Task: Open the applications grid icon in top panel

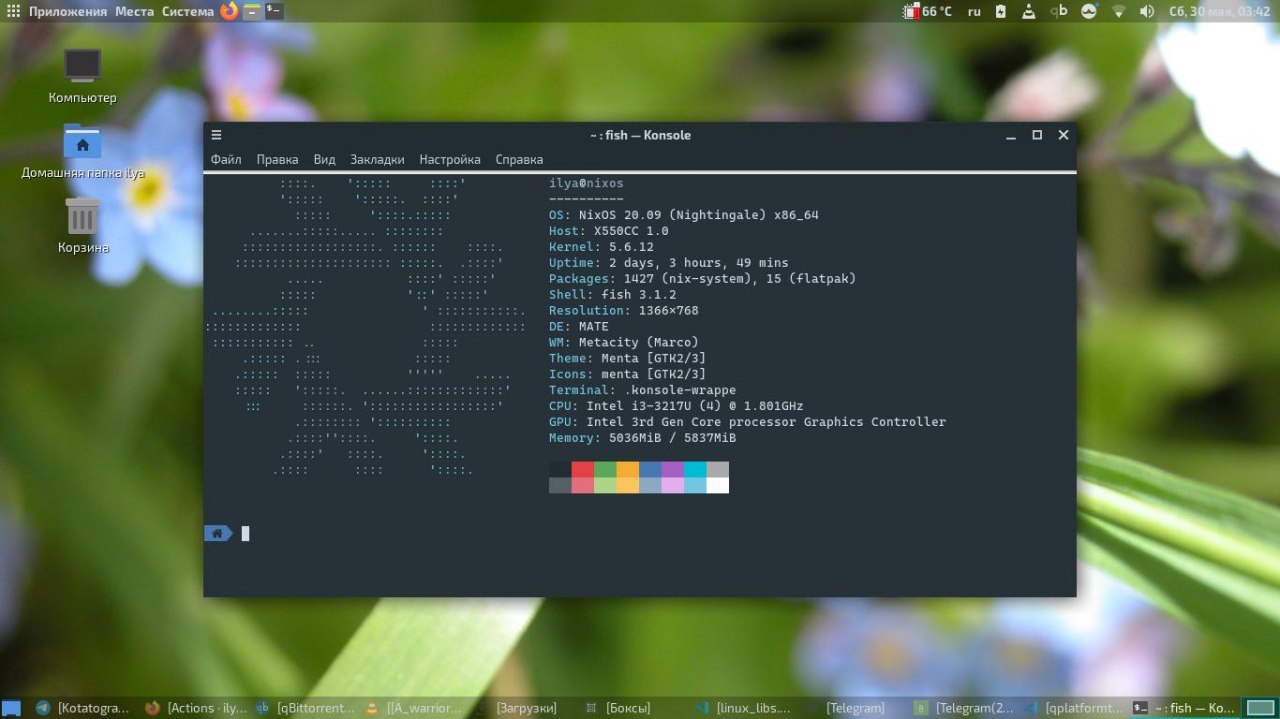Action: [13, 11]
